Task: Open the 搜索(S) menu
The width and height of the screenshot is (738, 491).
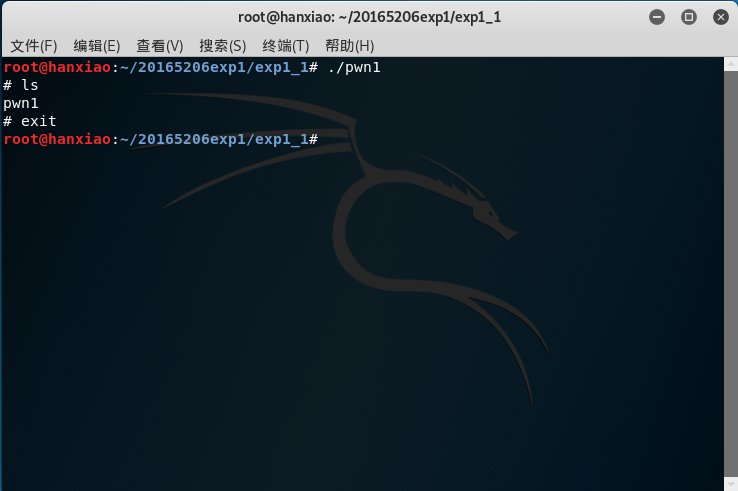Action: pyautogui.click(x=223, y=46)
